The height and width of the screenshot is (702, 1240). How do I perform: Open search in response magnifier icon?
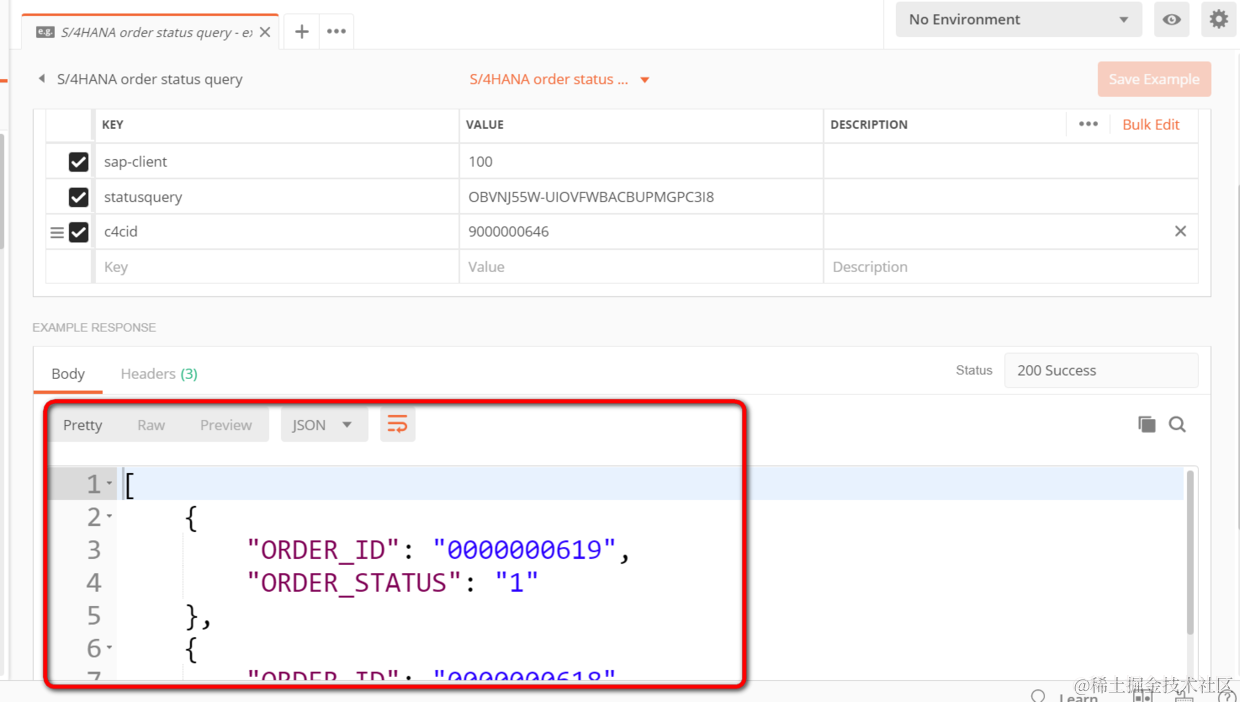[1177, 424]
